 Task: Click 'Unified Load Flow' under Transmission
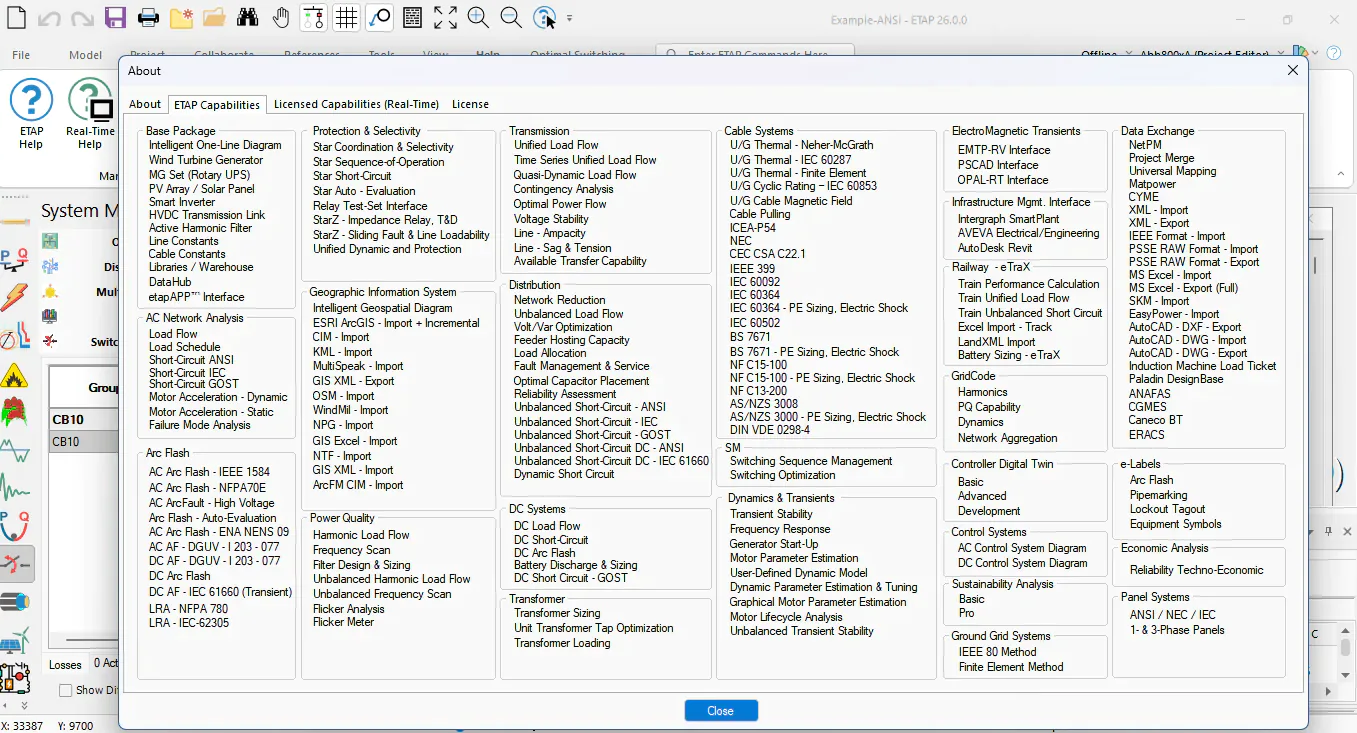556,145
